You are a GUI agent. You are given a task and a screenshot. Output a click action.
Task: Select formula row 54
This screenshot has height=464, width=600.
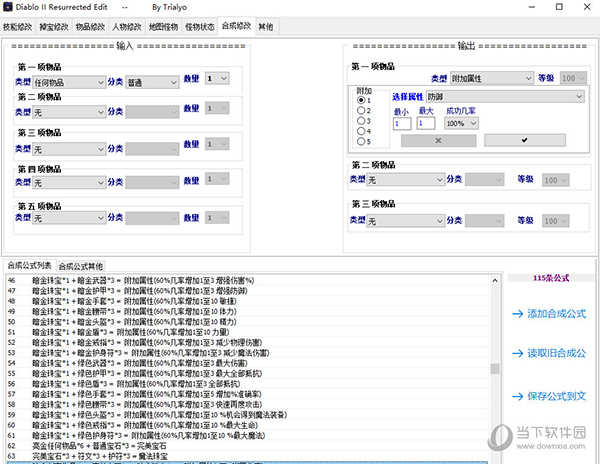point(247,363)
